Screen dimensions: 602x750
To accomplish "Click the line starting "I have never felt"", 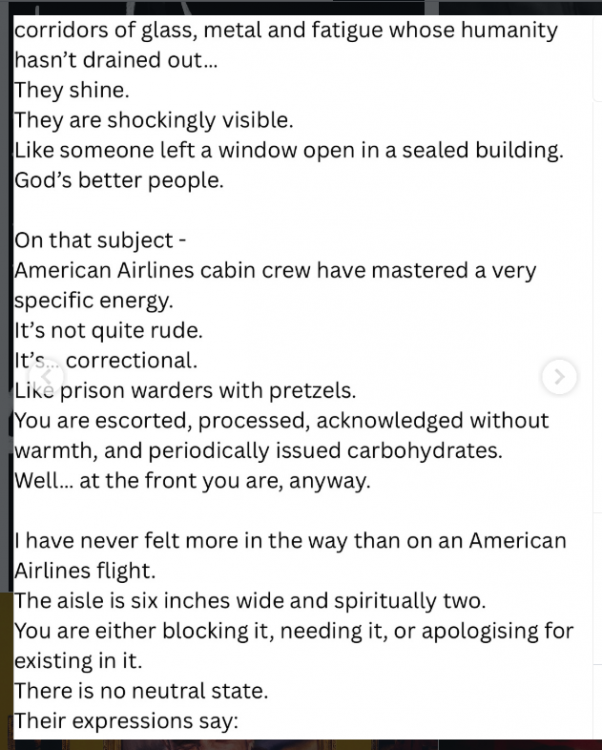I will (290, 541).
